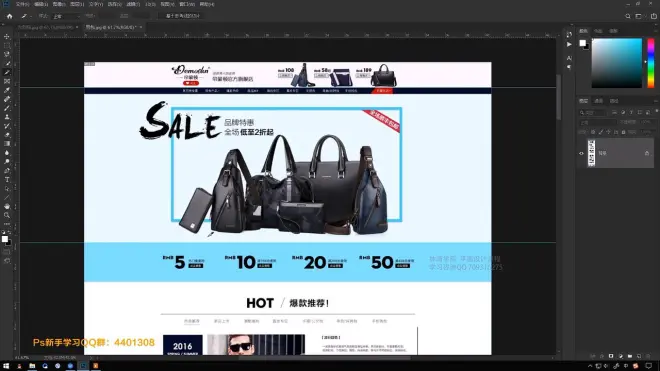This screenshot has height=371, width=660.
Task: Select the Move tool in toolbar
Action: click(x=7, y=37)
